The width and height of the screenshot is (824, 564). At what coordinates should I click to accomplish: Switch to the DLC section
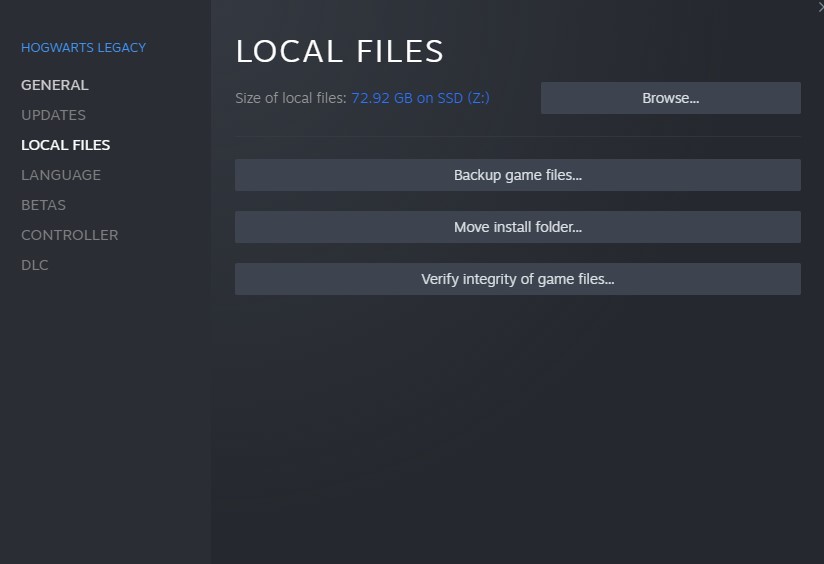pyautogui.click(x=35, y=265)
